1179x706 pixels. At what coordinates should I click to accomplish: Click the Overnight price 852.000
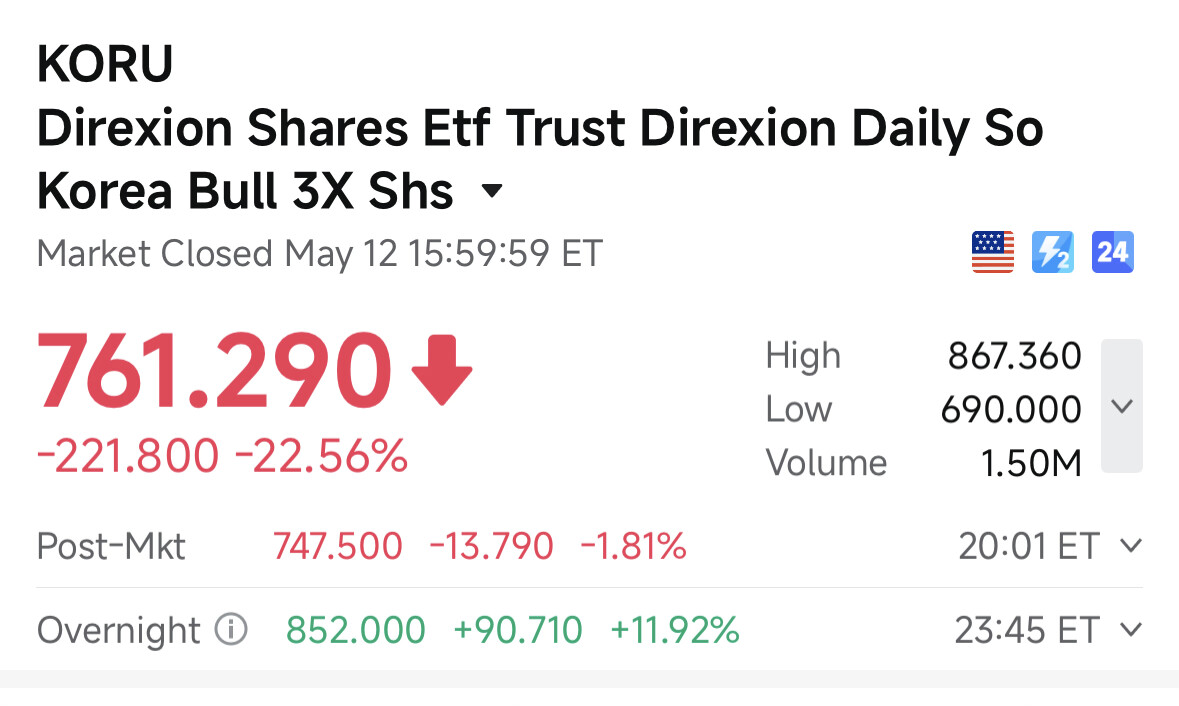click(356, 630)
